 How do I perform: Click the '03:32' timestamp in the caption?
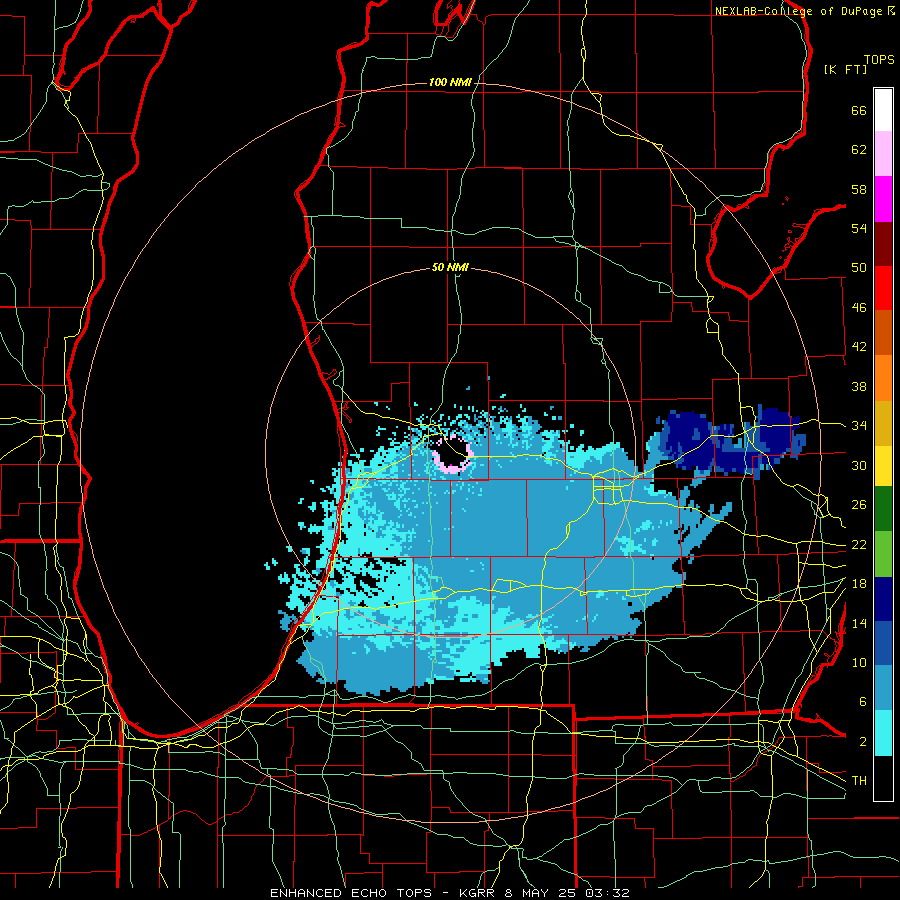pos(607,893)
